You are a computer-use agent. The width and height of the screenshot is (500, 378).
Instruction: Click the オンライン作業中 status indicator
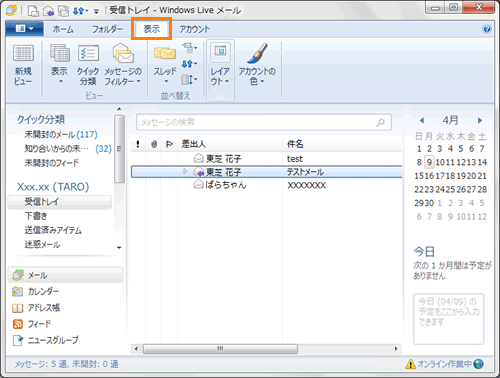[x=444, y=364]
